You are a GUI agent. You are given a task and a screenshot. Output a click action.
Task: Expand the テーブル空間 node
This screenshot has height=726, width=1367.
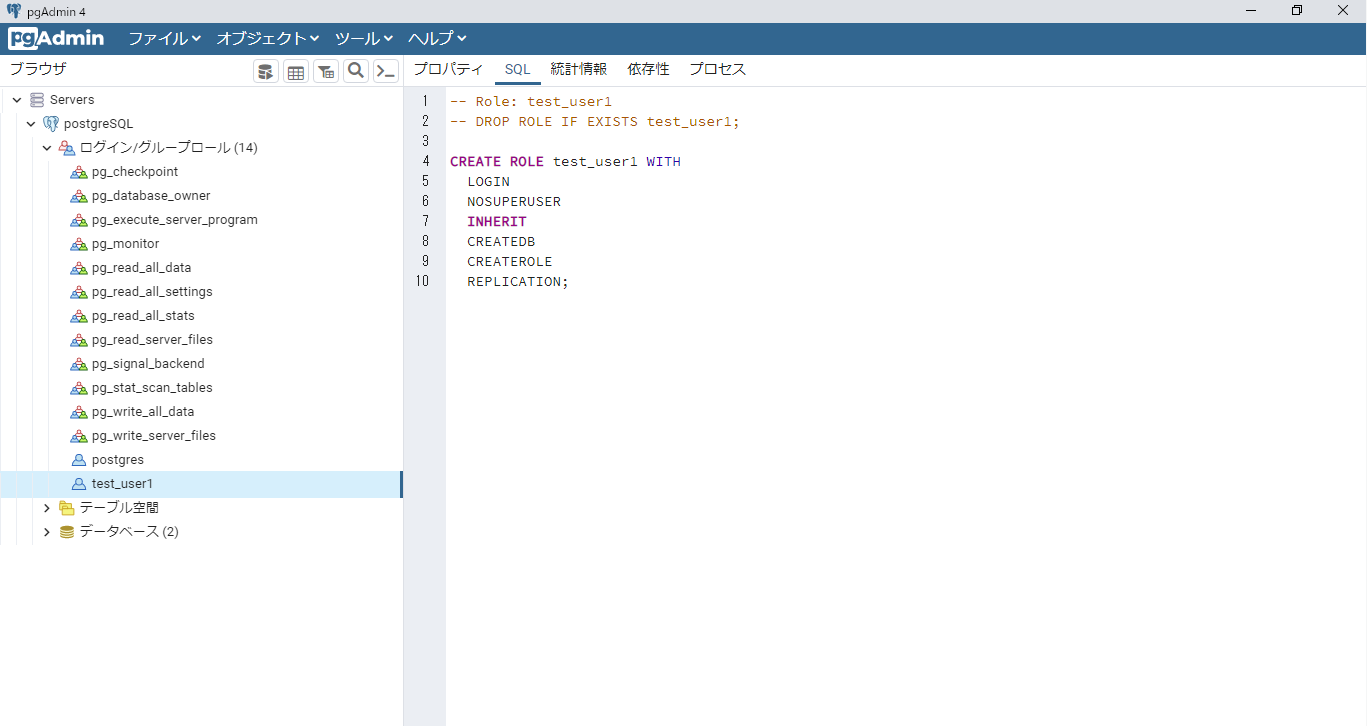click(46, 508)
